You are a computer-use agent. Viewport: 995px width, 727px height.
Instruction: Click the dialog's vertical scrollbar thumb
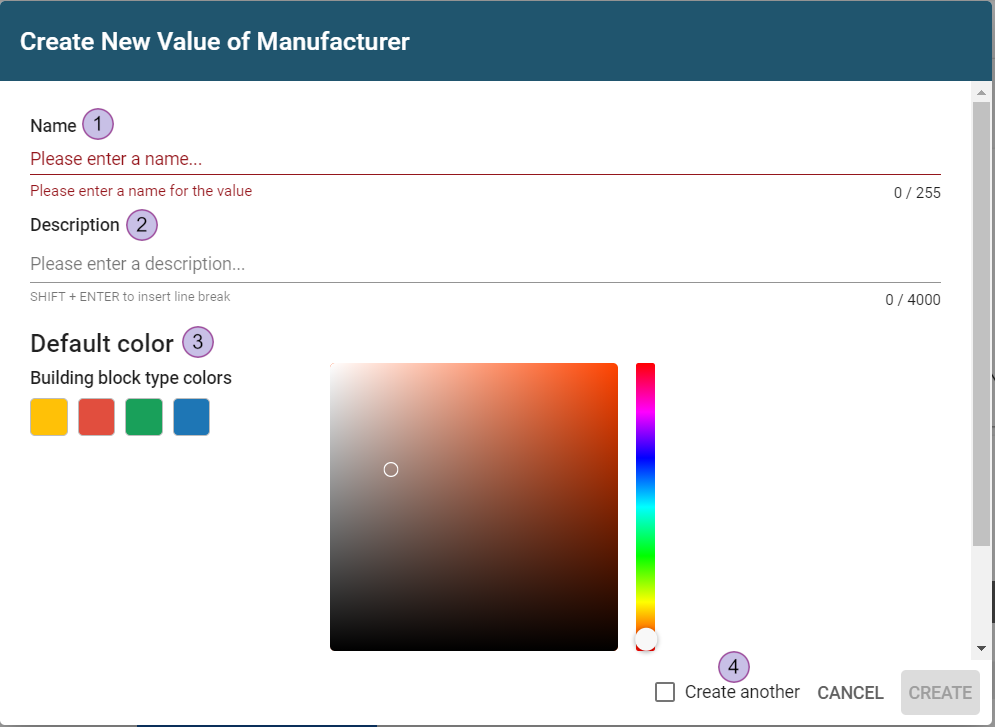coord(981,320)
